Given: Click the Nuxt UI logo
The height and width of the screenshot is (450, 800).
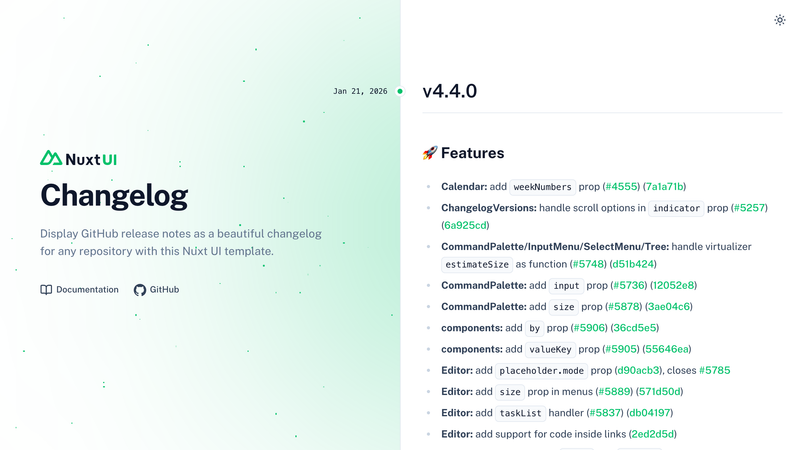Looking at the screenshot, I should 79,159.
